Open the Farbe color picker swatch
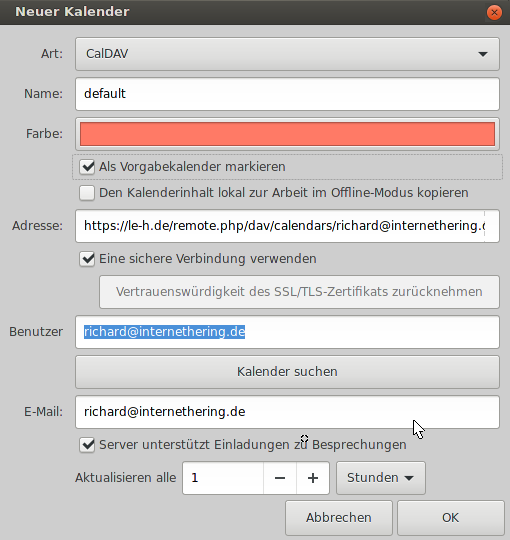This screenshot has height=540, width=510. point(287,134)
